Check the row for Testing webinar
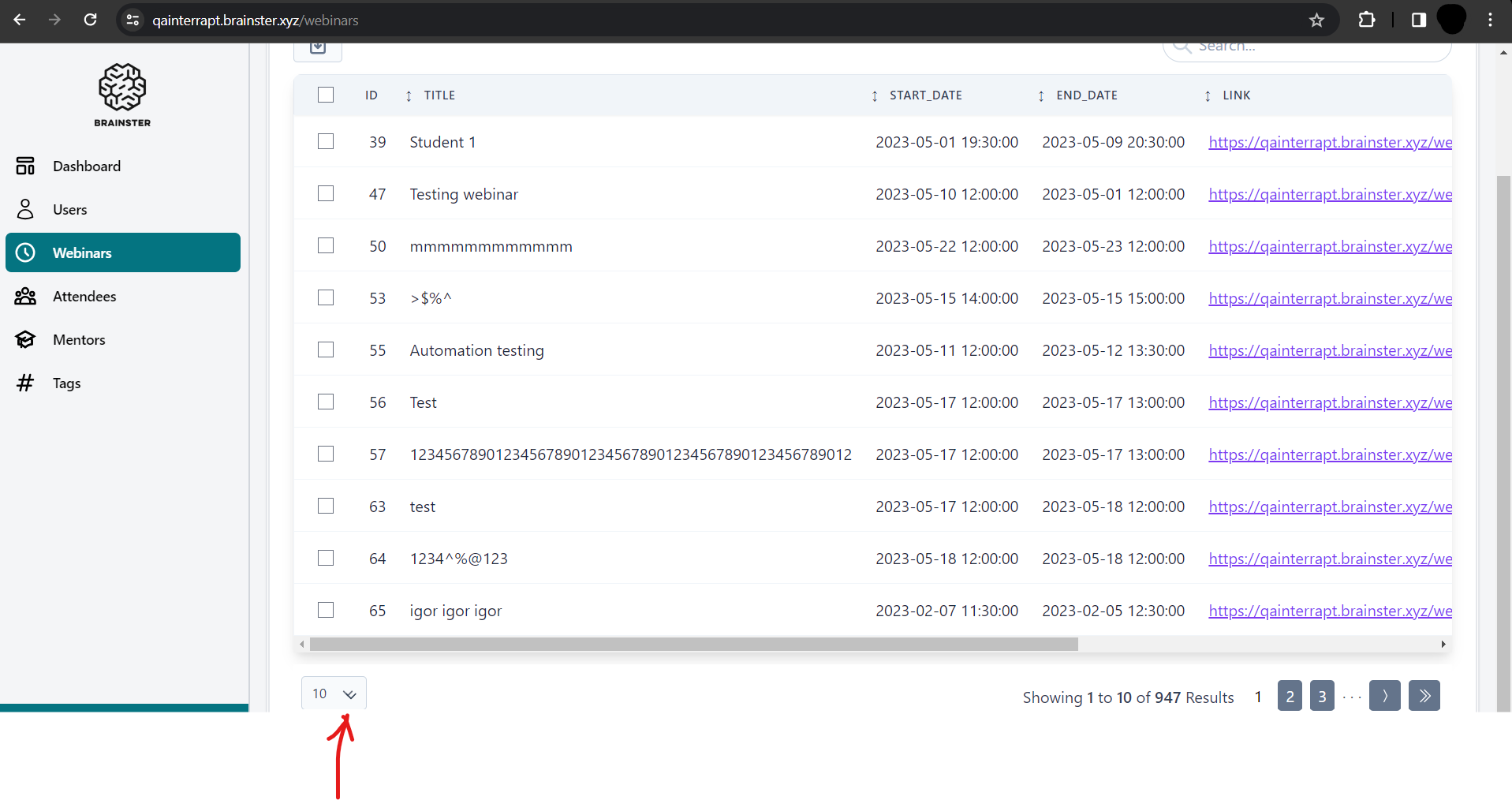1512x800 pixels. pos(326,193)
